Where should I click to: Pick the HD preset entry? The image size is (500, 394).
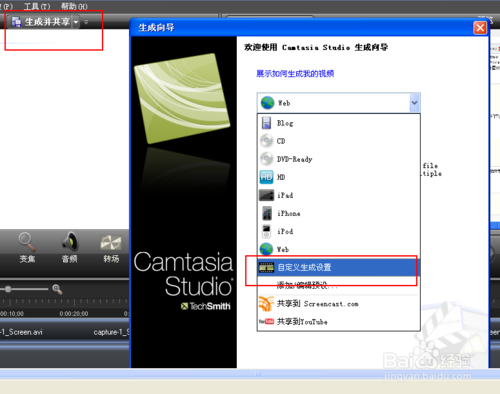[x=338, y=177]
